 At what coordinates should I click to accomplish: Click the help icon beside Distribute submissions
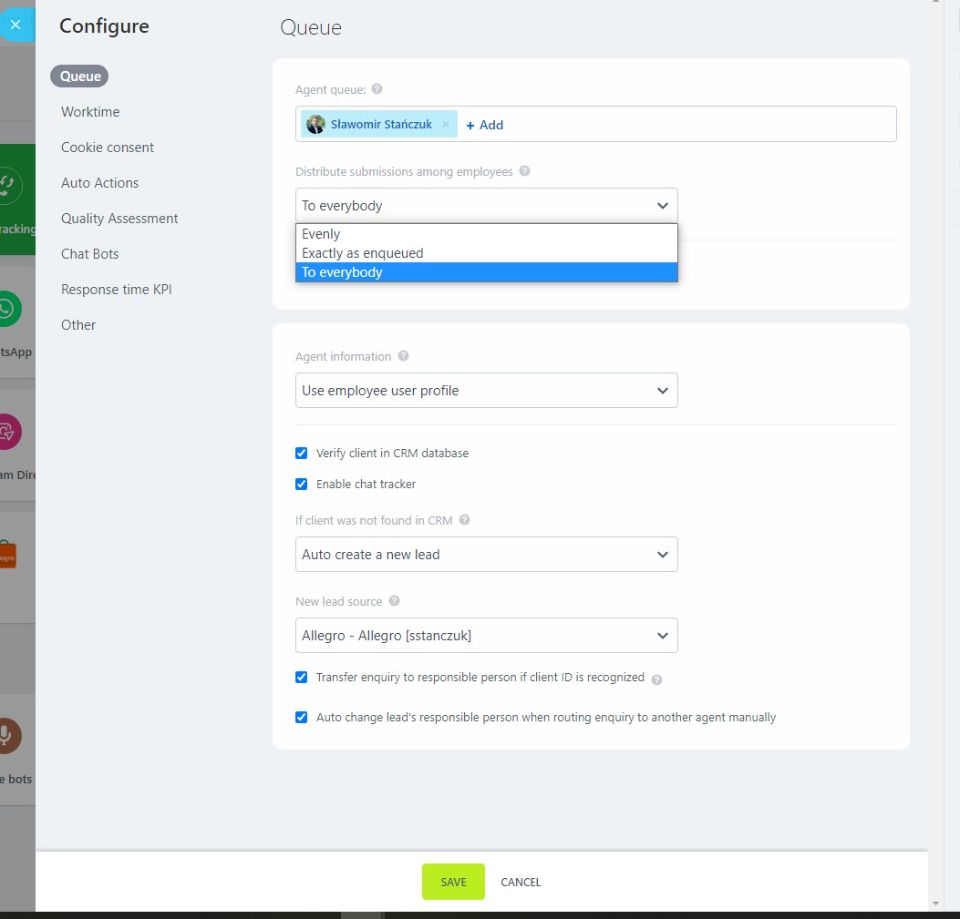coord(524,172)
